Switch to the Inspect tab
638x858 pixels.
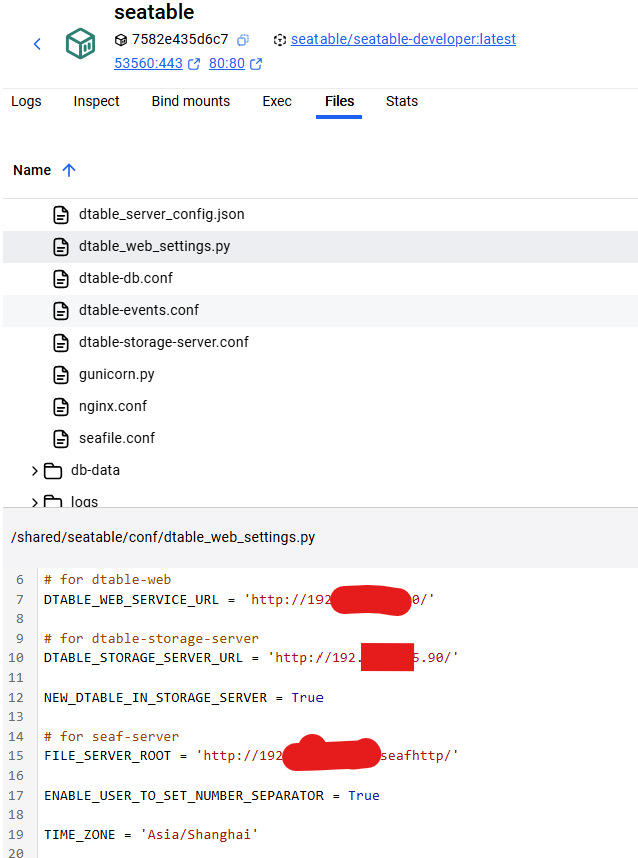96,101
